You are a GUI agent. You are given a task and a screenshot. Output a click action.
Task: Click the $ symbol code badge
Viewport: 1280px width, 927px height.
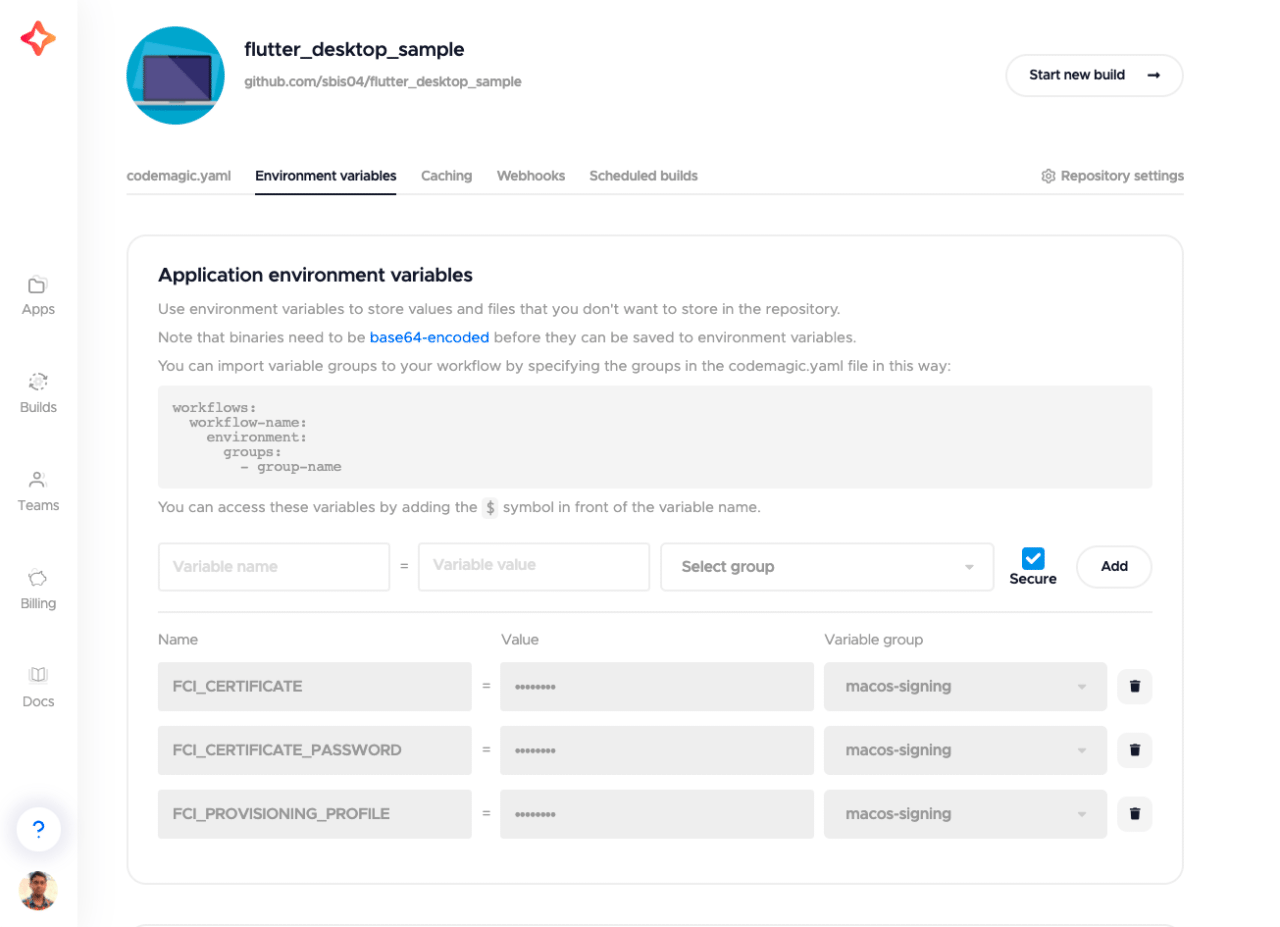[490, 507]
